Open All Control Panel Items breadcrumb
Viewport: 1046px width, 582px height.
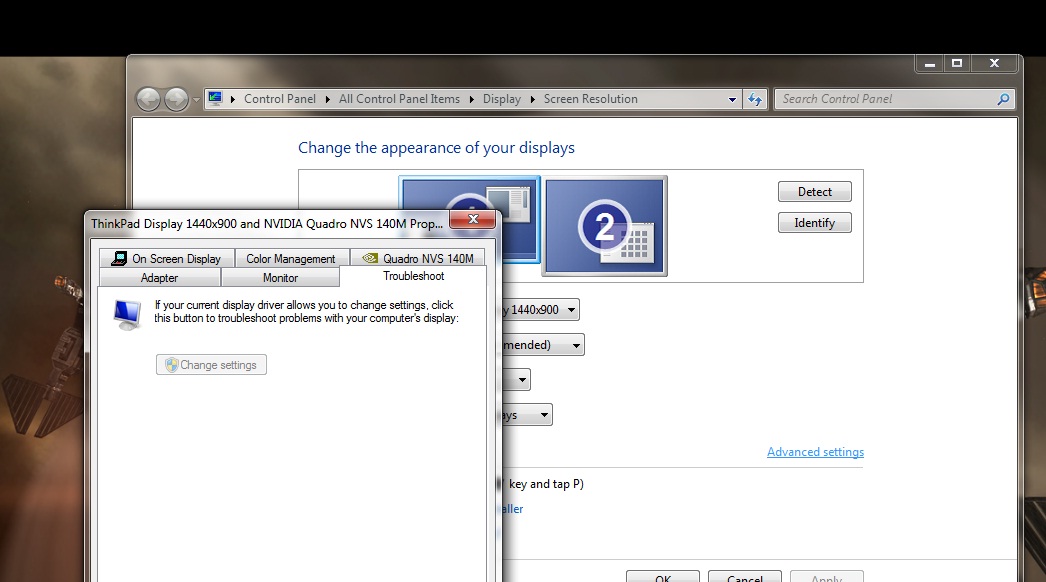(399, 99)
